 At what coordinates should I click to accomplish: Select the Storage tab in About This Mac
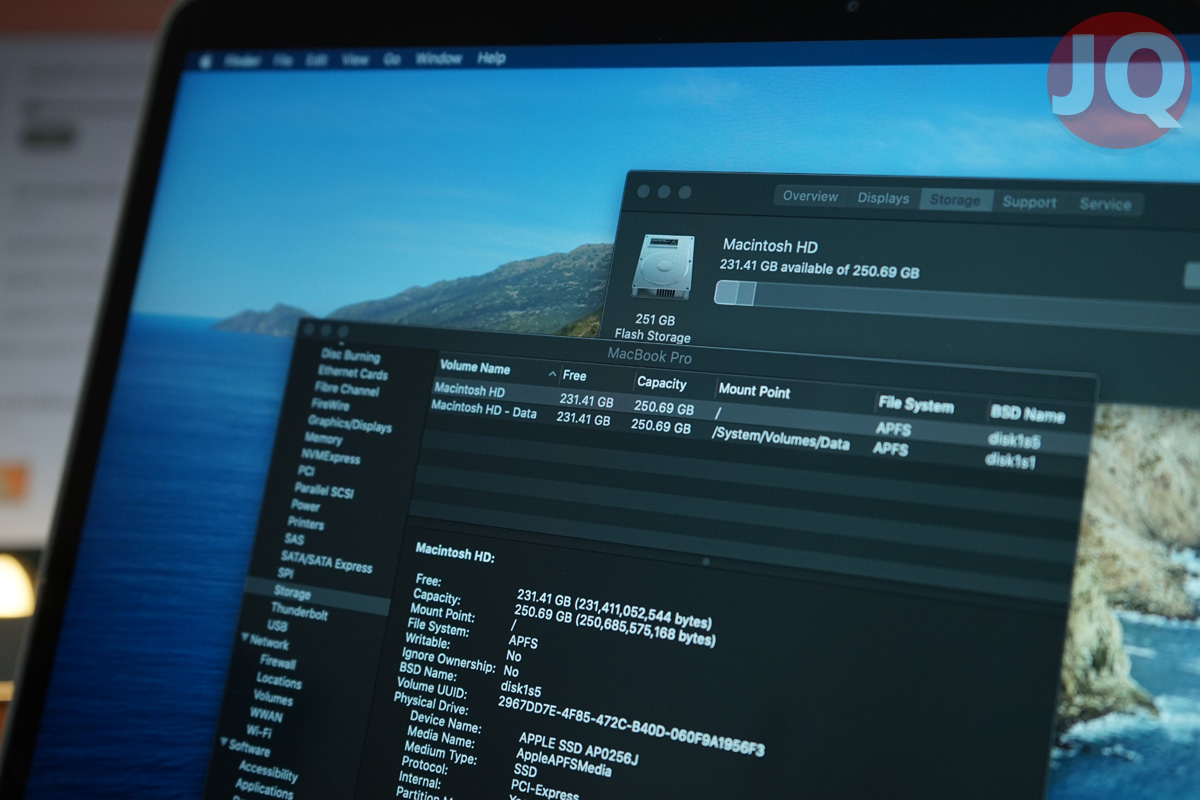coord(955,200)
